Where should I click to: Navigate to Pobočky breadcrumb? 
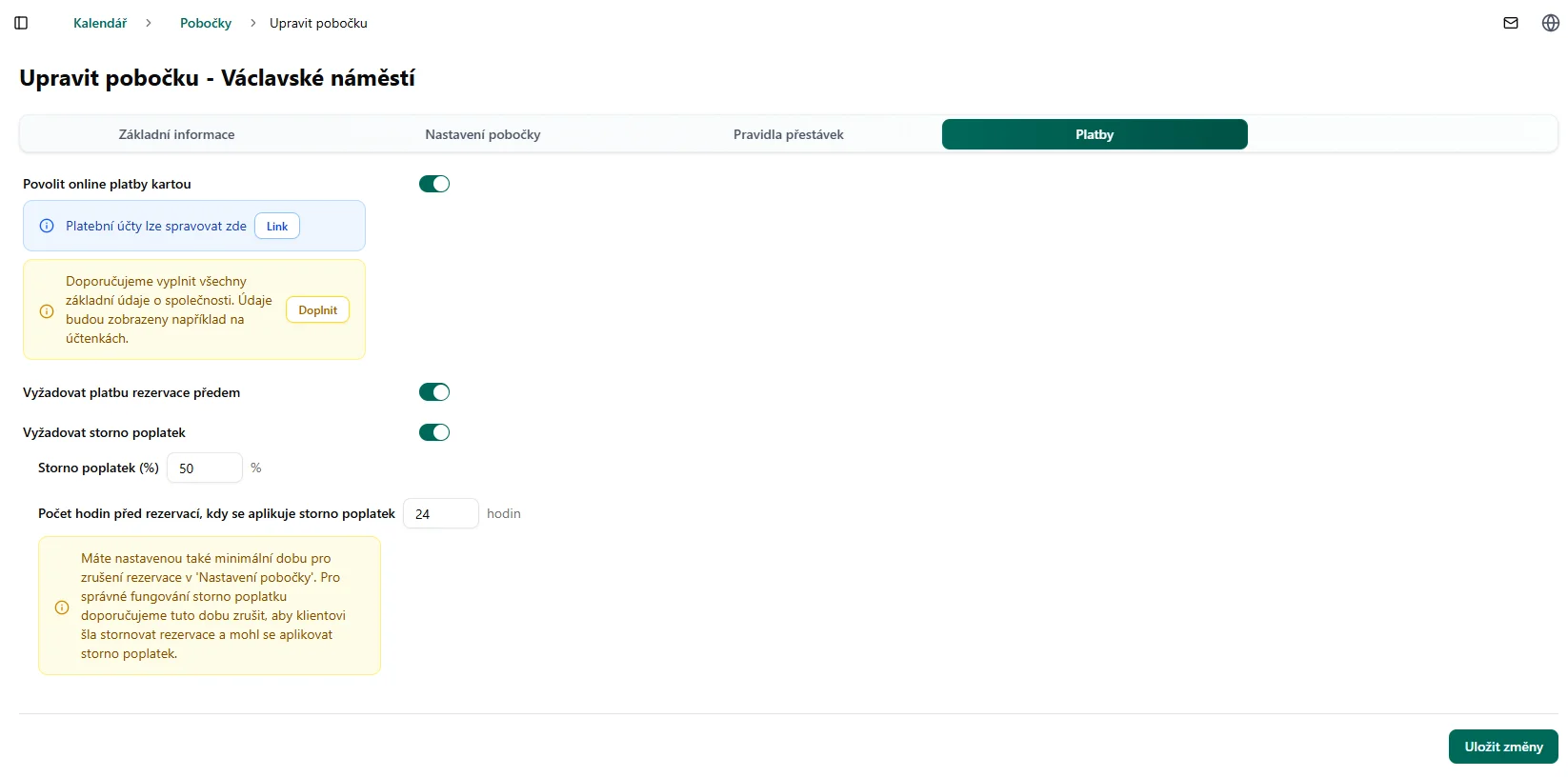pyautogui.click(x=206, y=23)
